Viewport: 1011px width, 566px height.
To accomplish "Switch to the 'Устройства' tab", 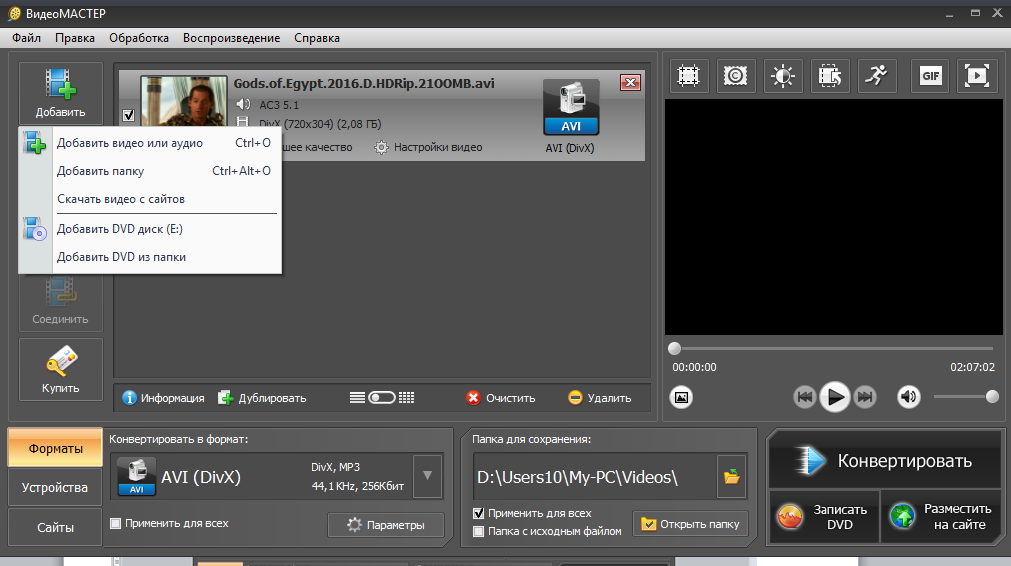I will [x=56, y=488].
